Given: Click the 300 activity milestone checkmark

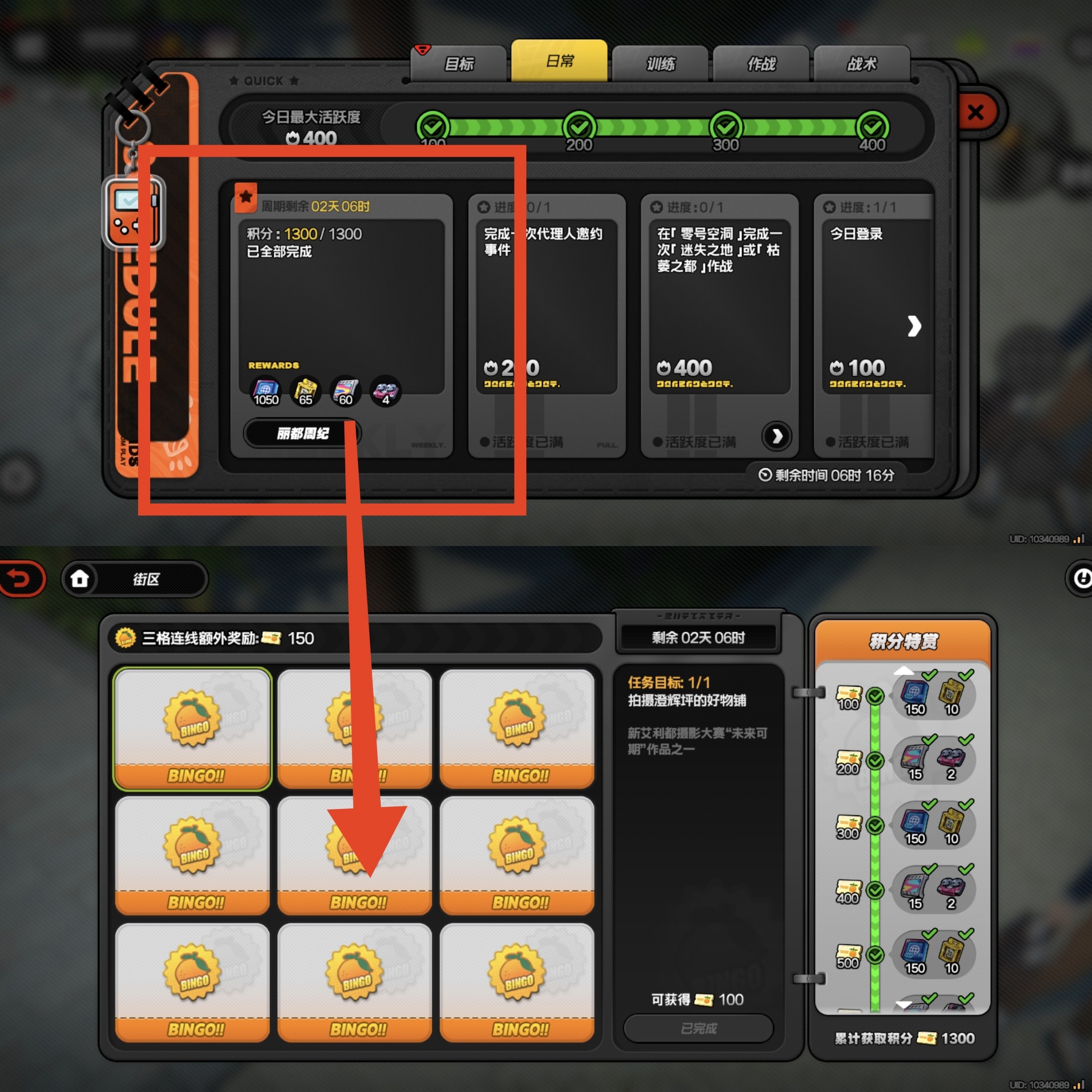Looking at the screenshot, I should point(726,126).
